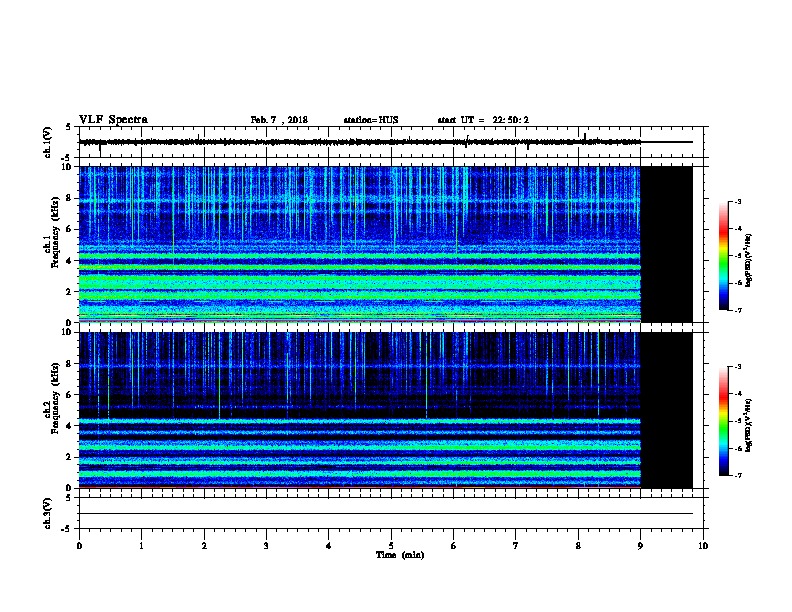
Task: Click time-axis tick label "4"
Action: pos(329,546)
